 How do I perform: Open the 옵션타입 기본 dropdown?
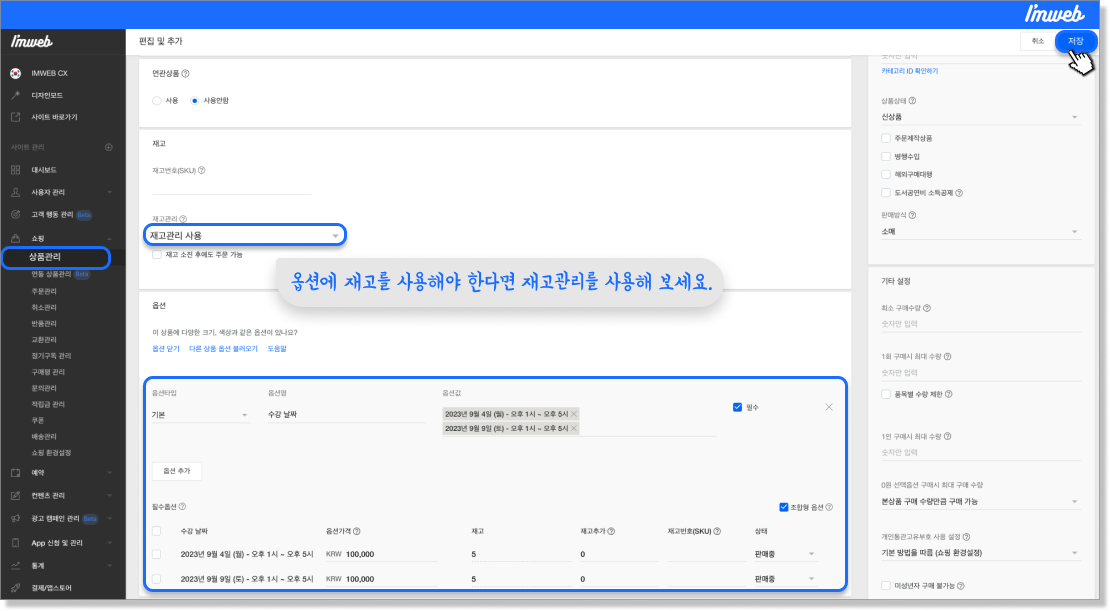[x=199, y=415]
